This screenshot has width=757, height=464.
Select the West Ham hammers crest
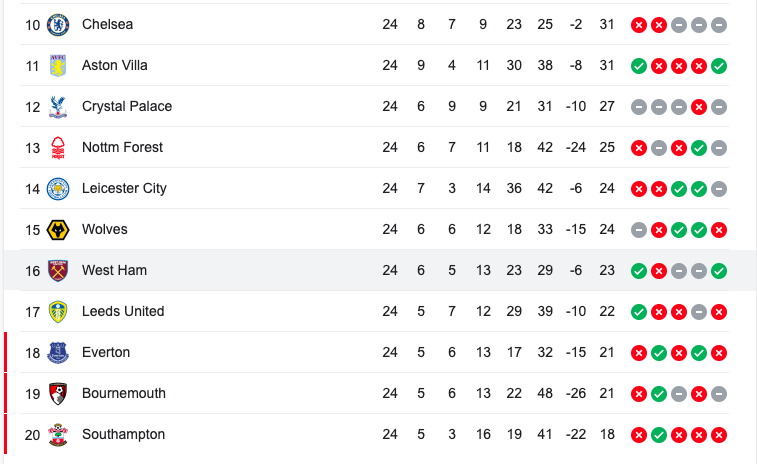click(x=58, y=271)
